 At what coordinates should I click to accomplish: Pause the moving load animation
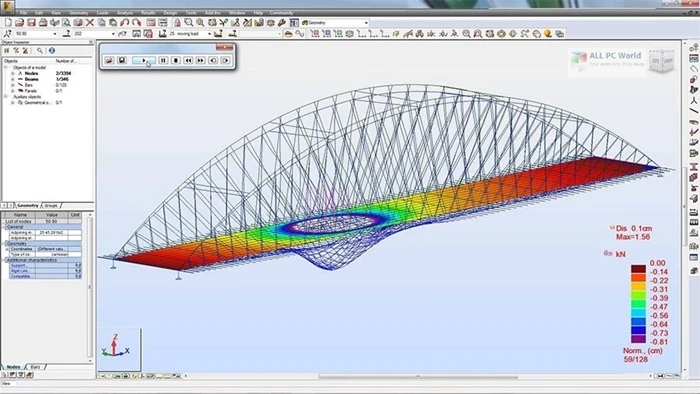click(x=163, y=60)
